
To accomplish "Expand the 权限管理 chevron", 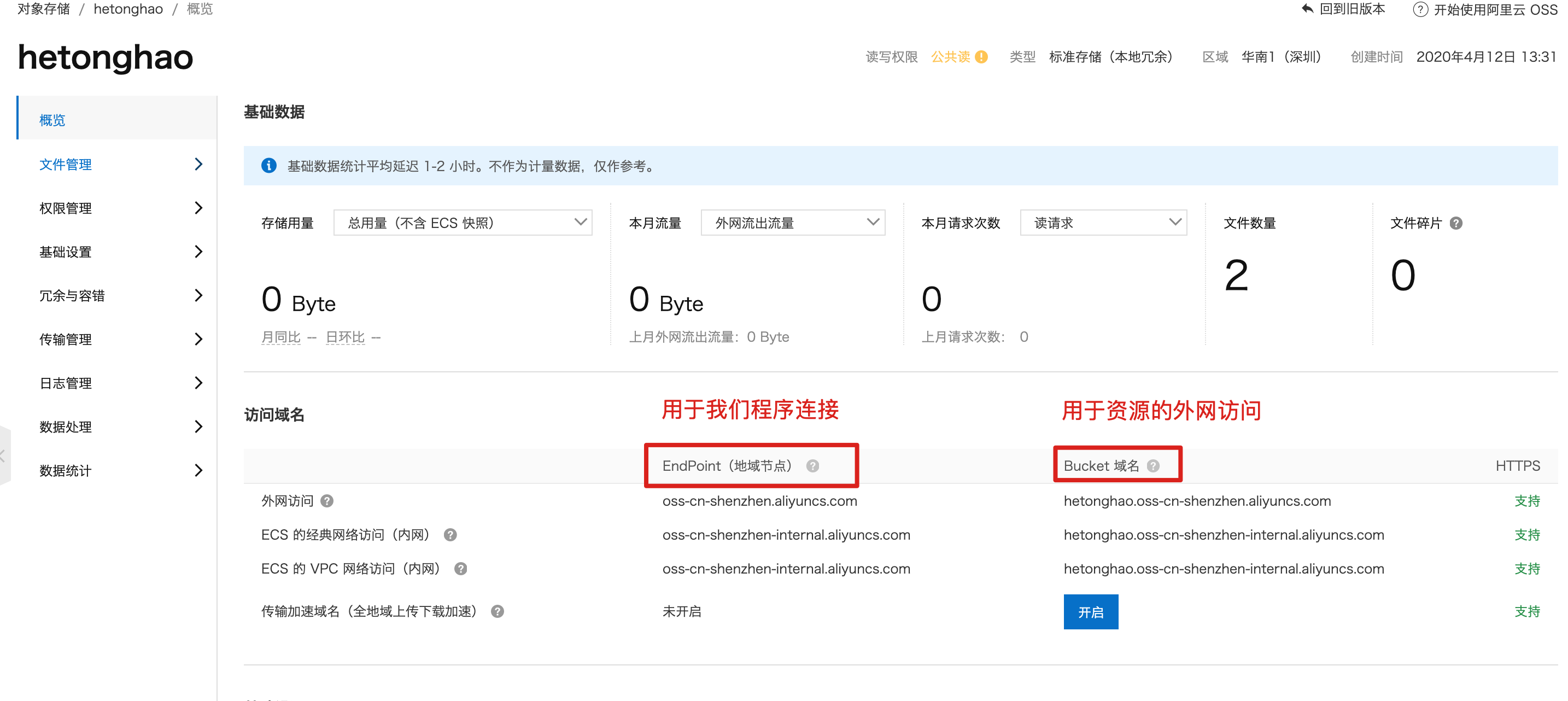I will click(198, 208).
